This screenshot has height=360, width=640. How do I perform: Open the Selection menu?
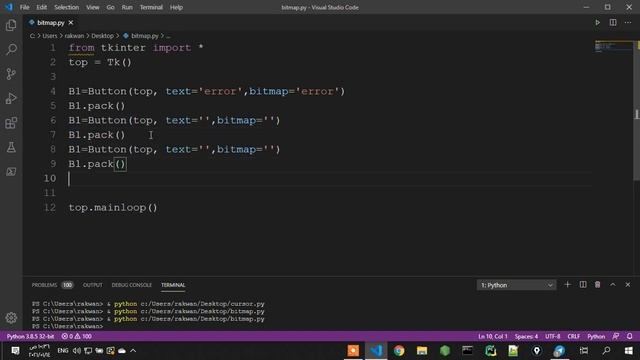[67, 7]
